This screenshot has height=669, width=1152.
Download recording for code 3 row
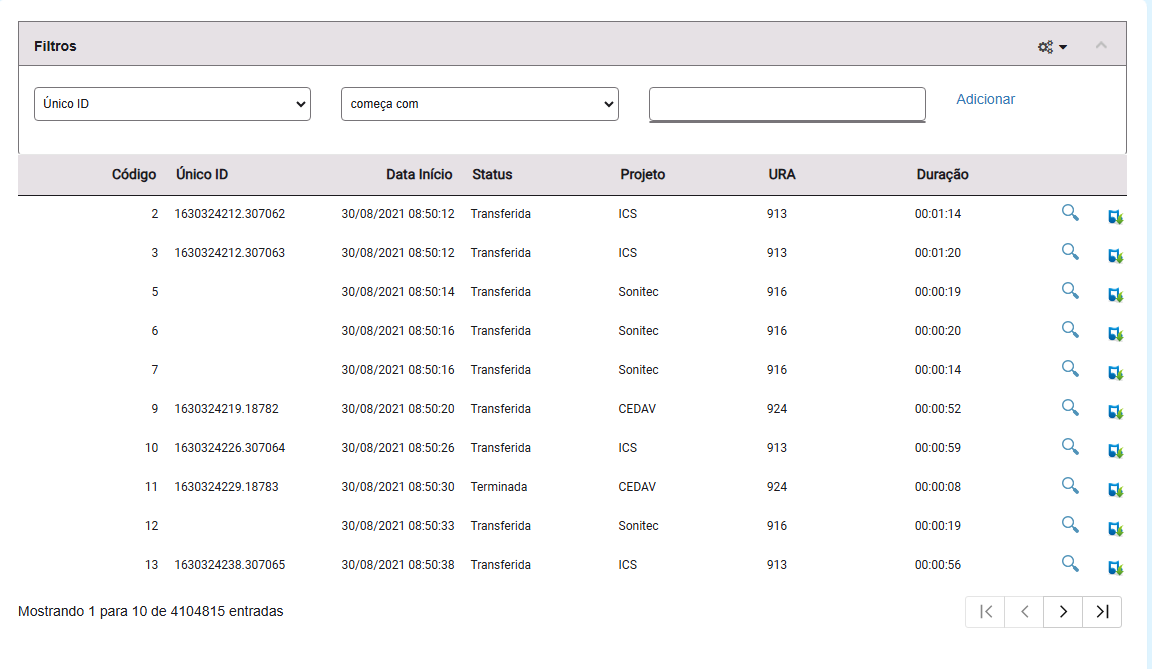(x=1115, y=256)
